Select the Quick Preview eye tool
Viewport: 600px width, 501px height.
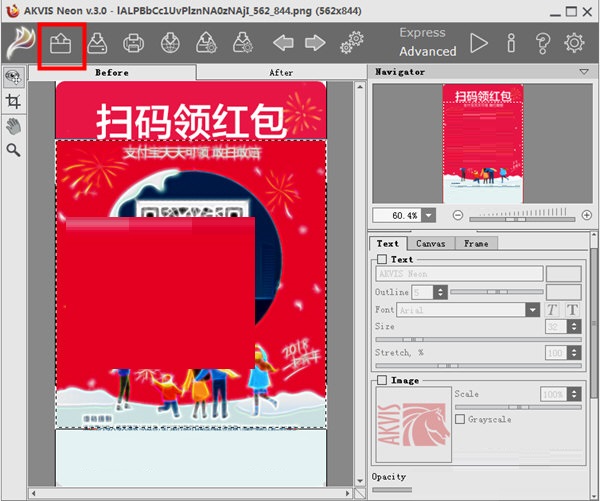(14, 78)
